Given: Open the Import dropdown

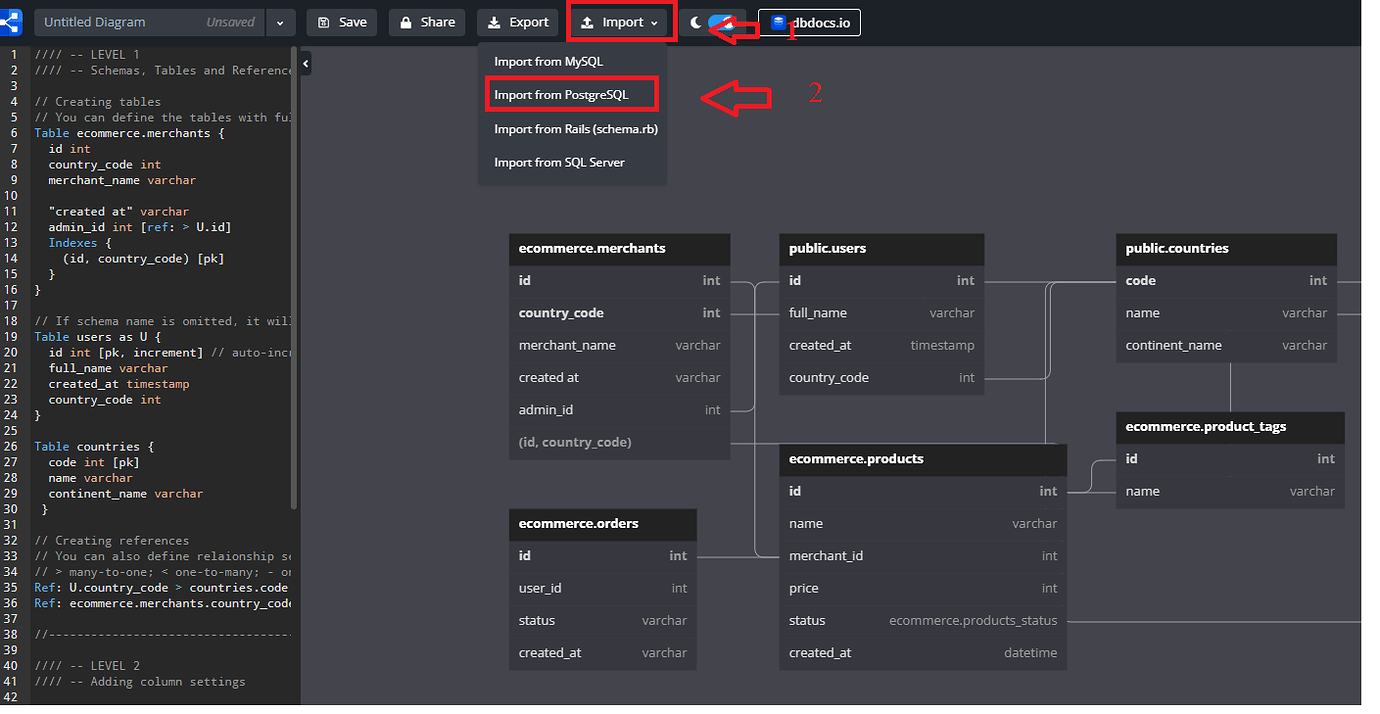Looking at the screenshot, I should click(620, 22).
